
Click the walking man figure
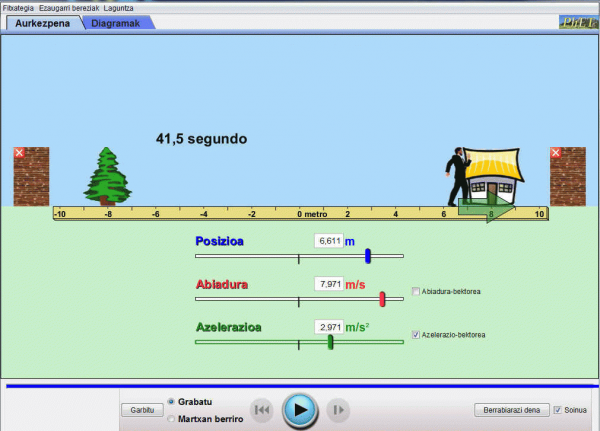tap(456, 176)
